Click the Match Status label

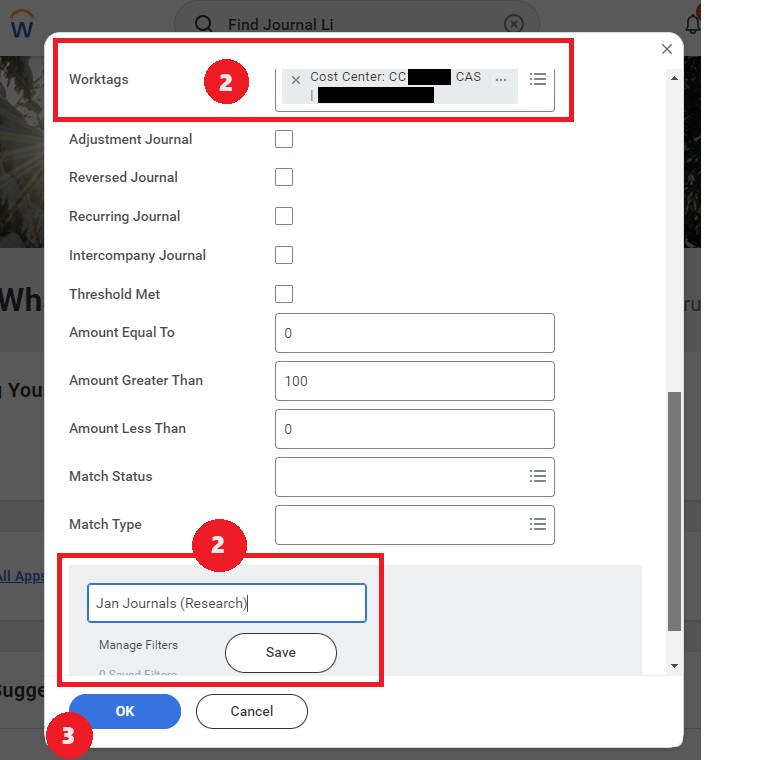click(111, 476)
